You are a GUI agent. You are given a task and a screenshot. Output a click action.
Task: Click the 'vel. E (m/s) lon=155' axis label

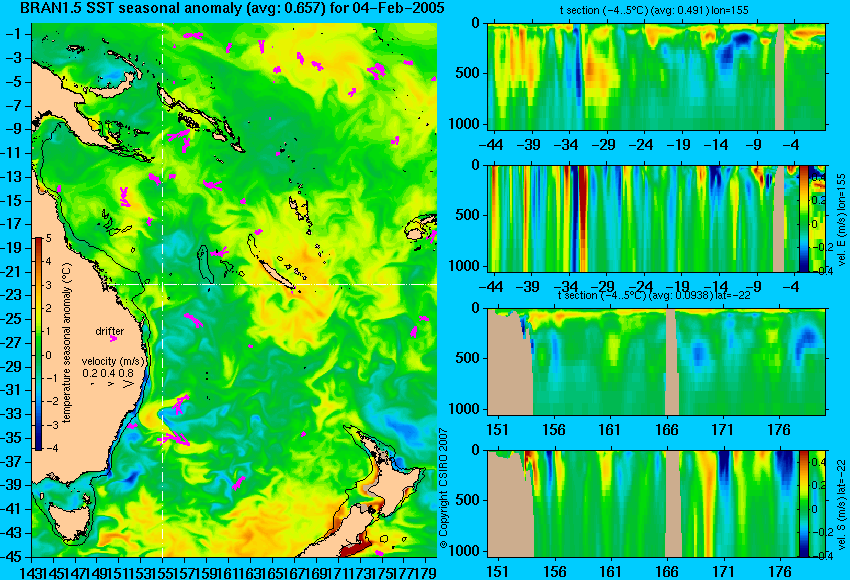coord(842,220)
